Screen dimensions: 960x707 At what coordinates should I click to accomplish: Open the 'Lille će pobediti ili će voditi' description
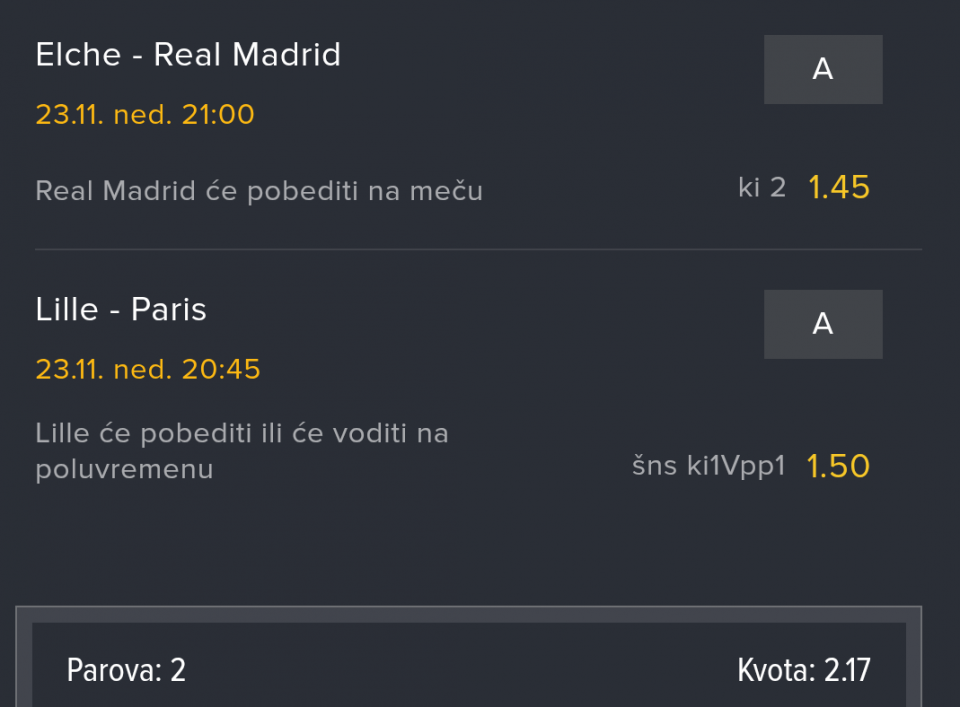click(x=241, y=451)
